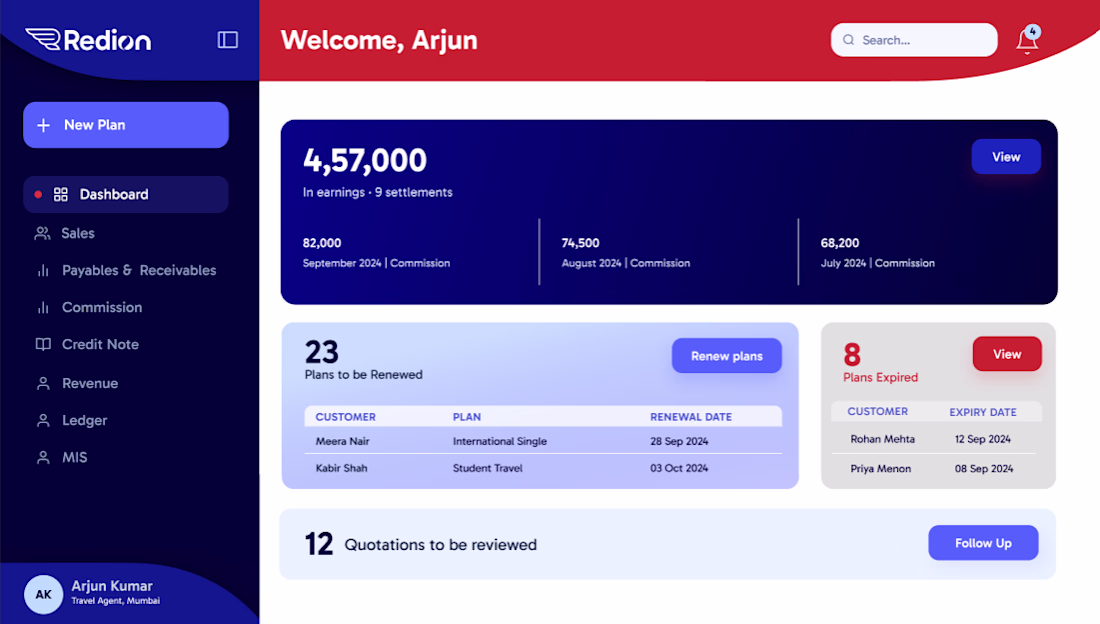Click the September 2024 commission figure 82,000

point(322,243)
